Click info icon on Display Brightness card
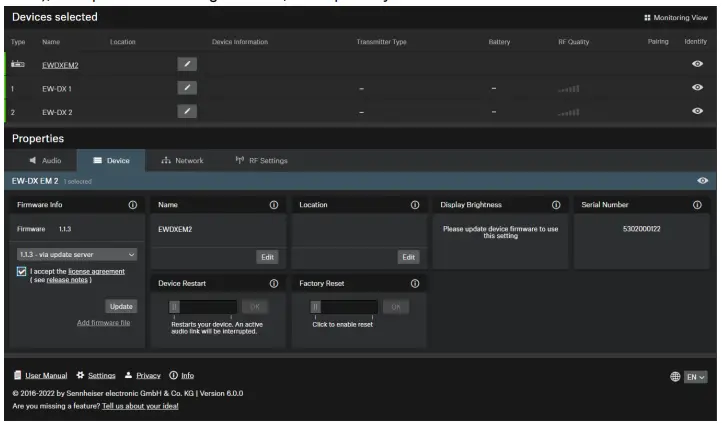 [x=556, y=205]
